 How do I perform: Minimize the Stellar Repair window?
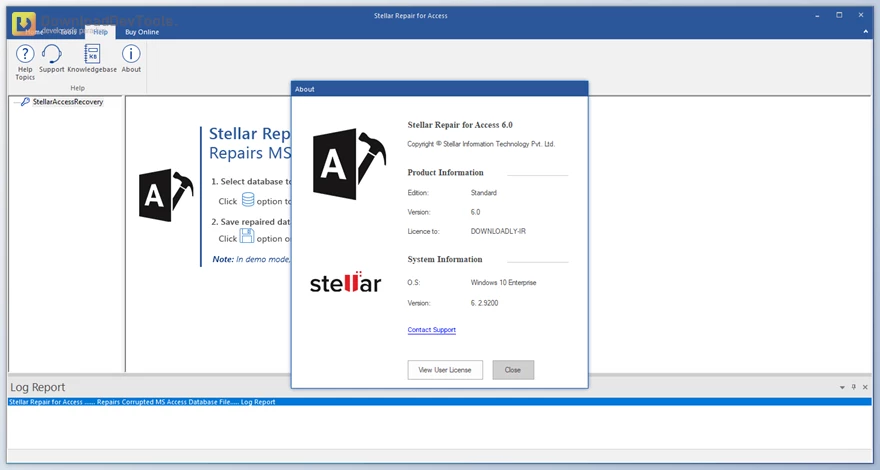(817, 16)
